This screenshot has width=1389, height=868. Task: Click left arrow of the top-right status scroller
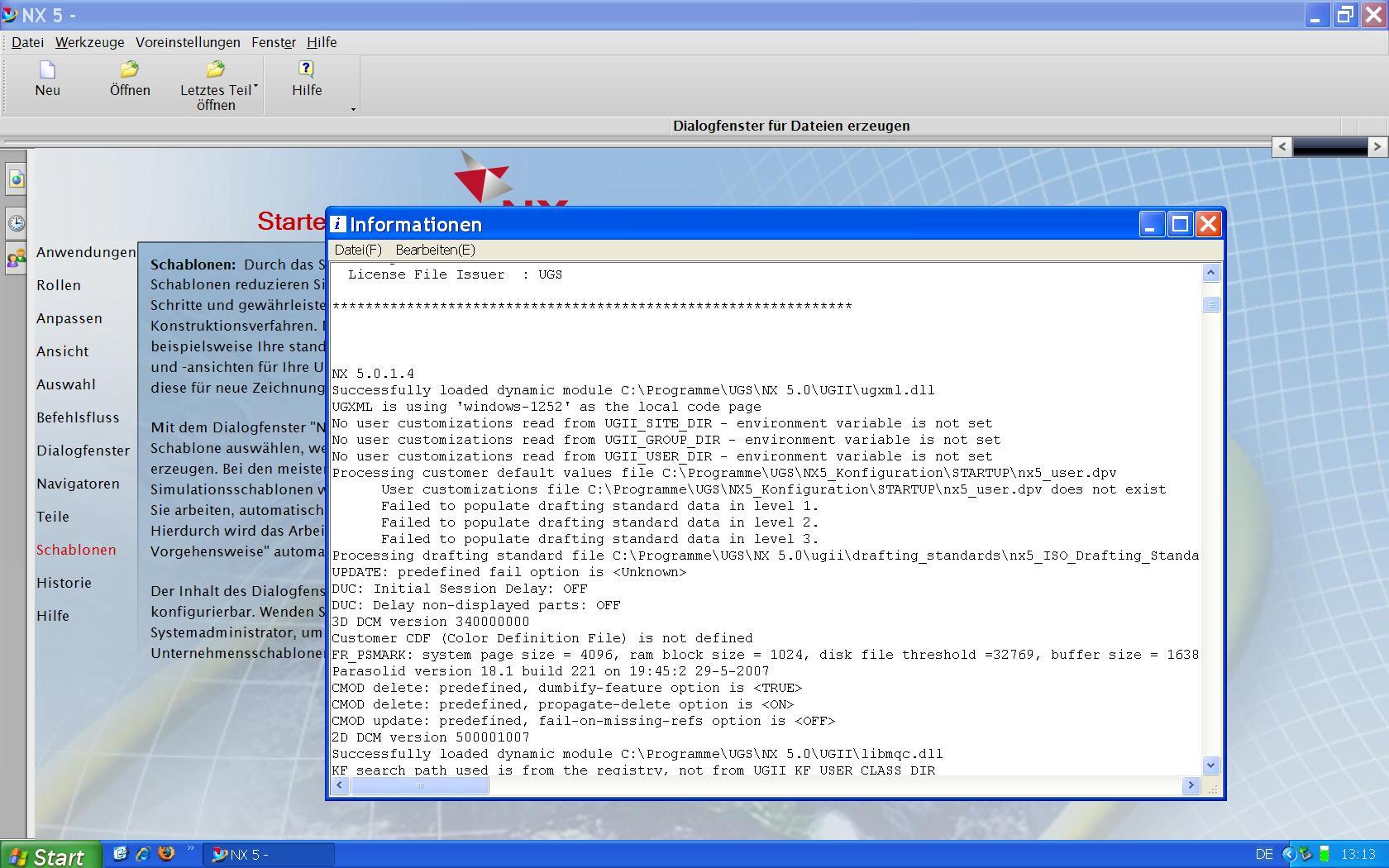1282,146
